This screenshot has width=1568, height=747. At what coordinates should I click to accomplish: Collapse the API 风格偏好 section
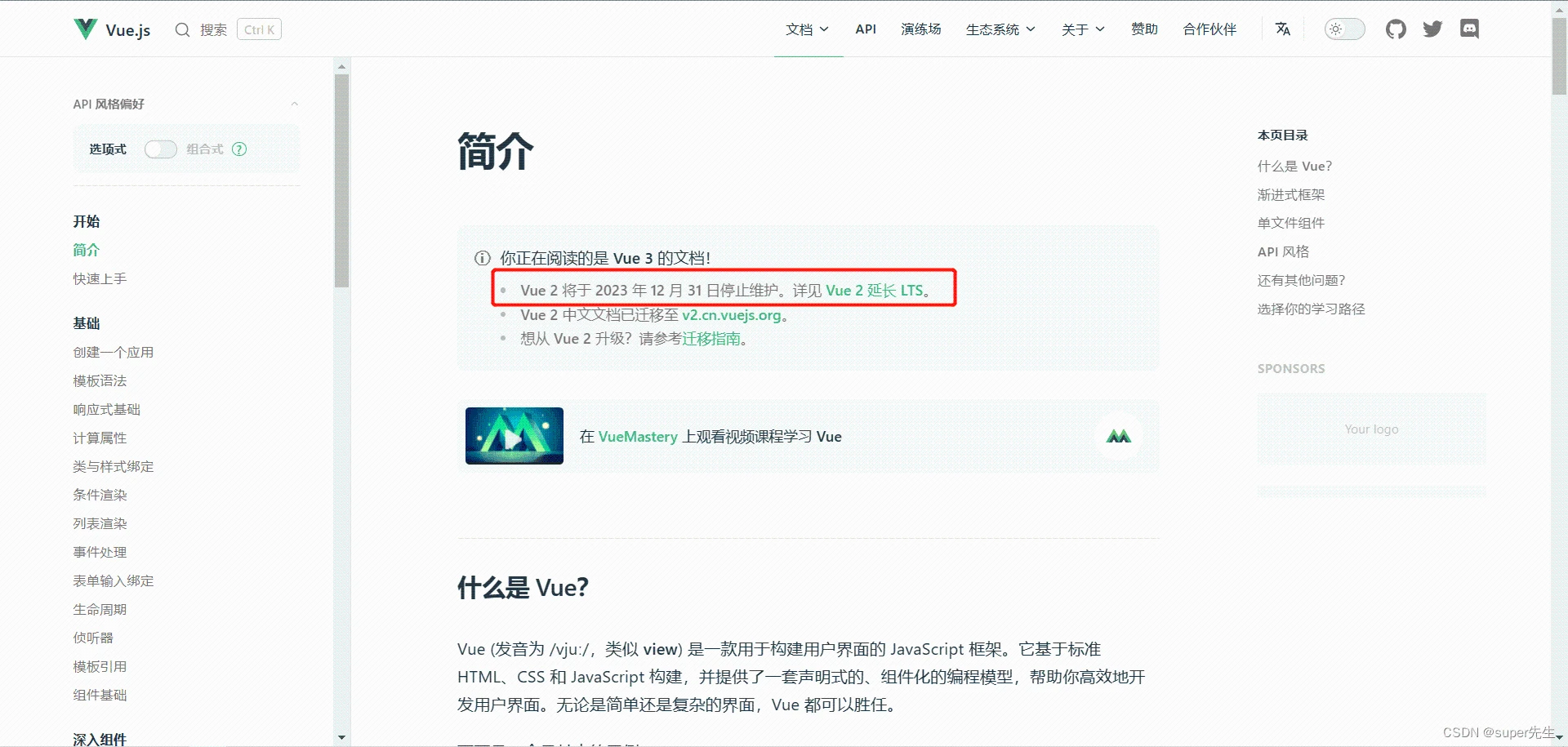point(294,104)
